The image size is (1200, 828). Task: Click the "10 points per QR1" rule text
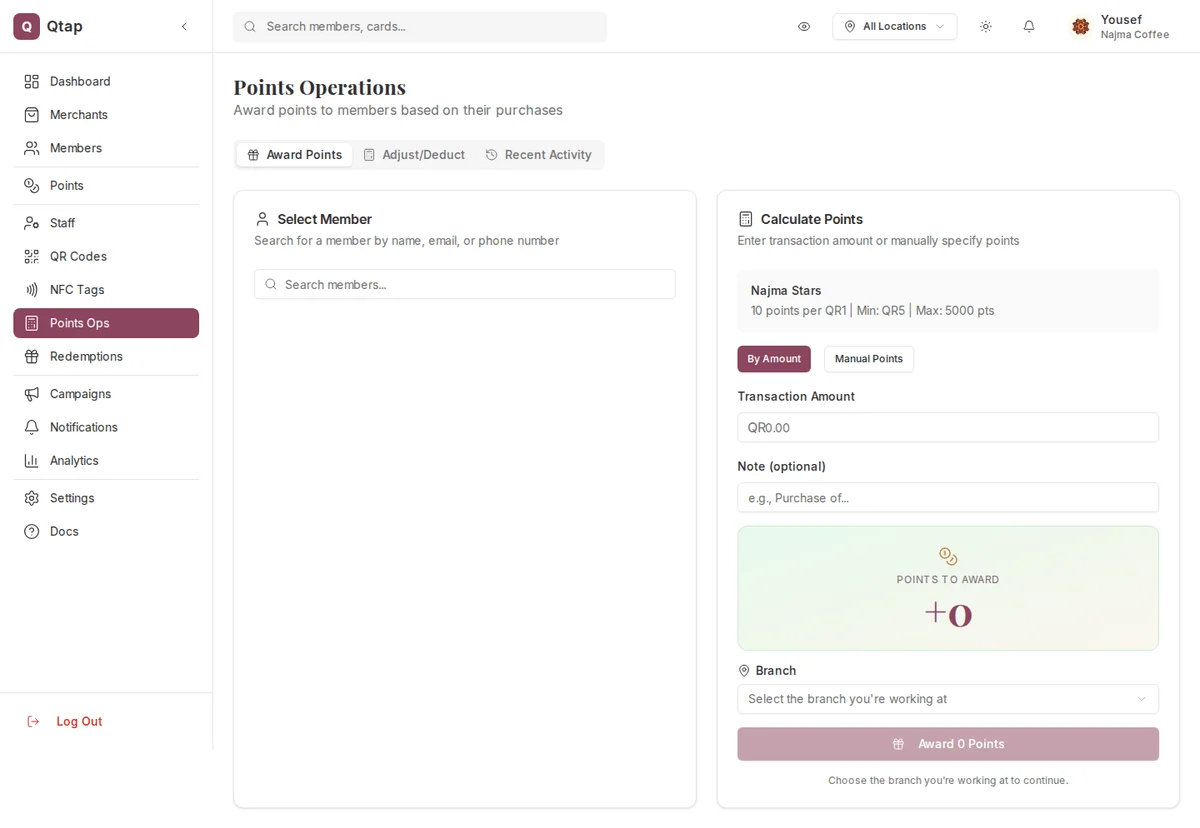point(799,311)
